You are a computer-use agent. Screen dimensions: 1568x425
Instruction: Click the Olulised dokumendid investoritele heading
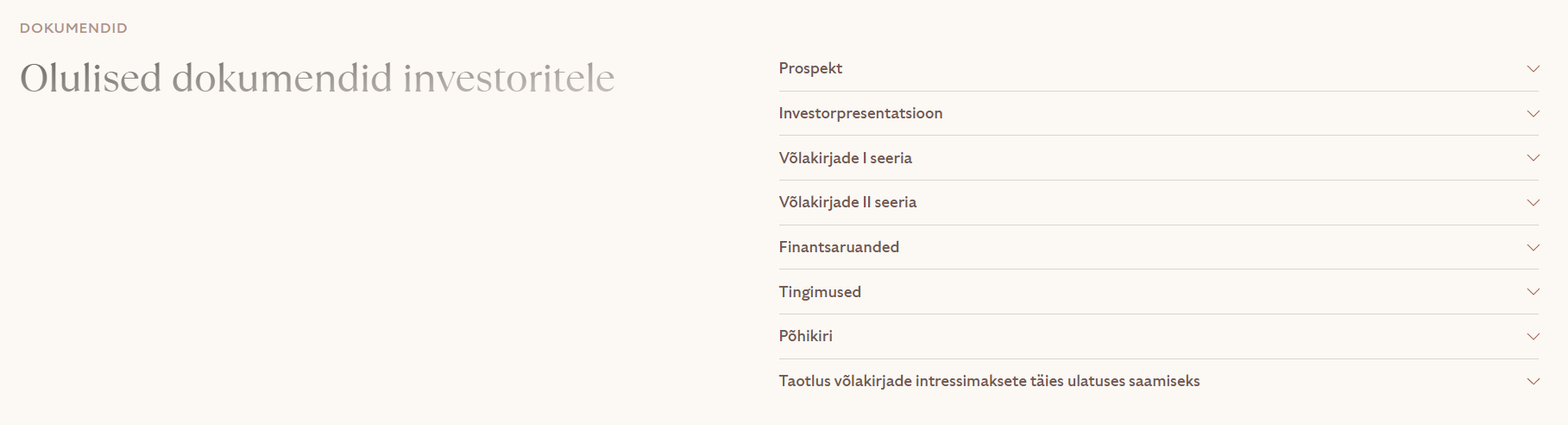[317, 78]
